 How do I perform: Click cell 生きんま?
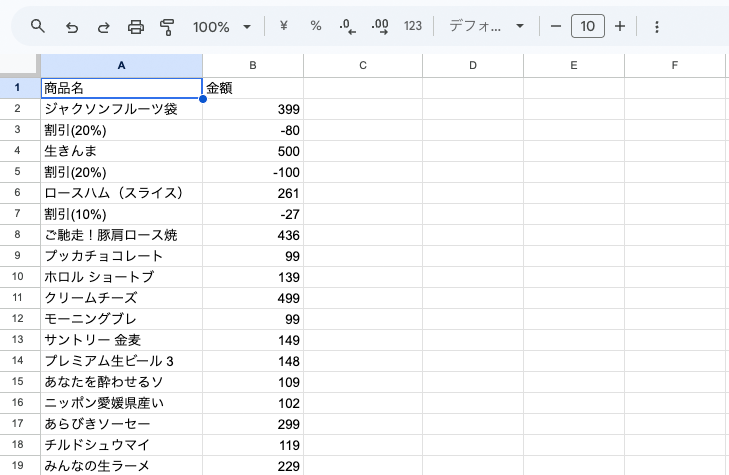(121, 151)
